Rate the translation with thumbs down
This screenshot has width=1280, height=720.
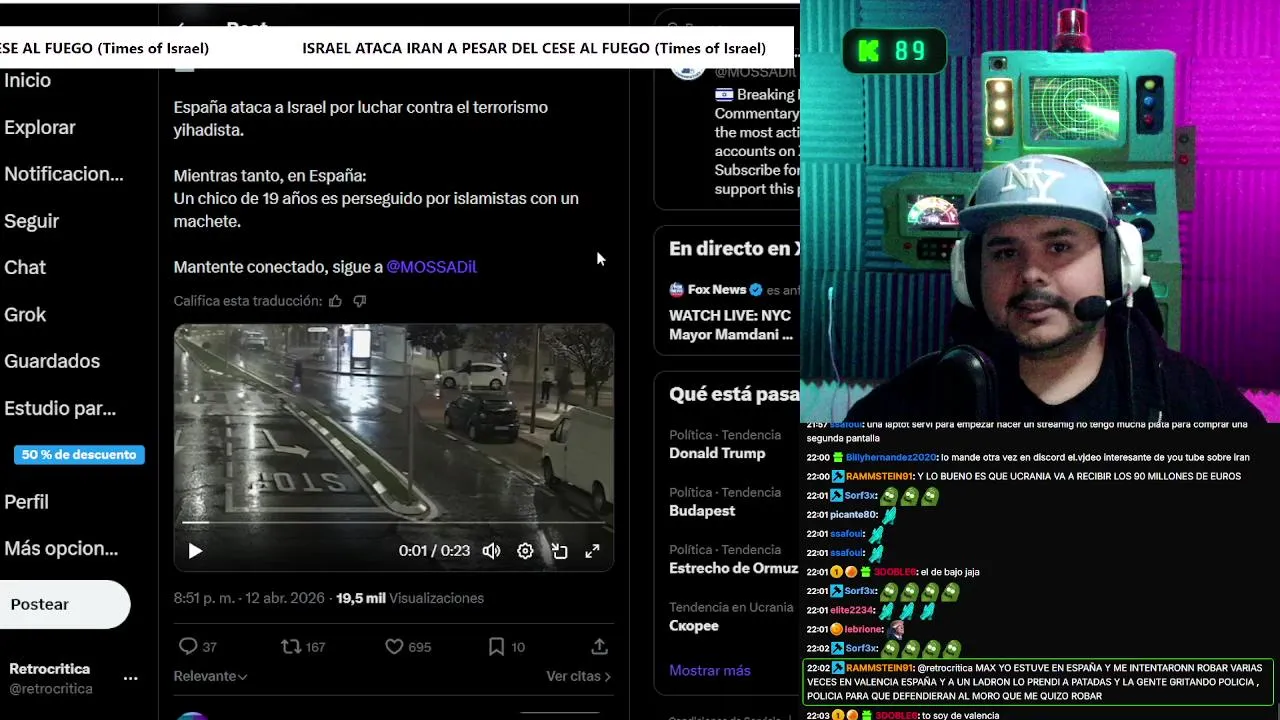pyautogui.click(x=360, y=301)
